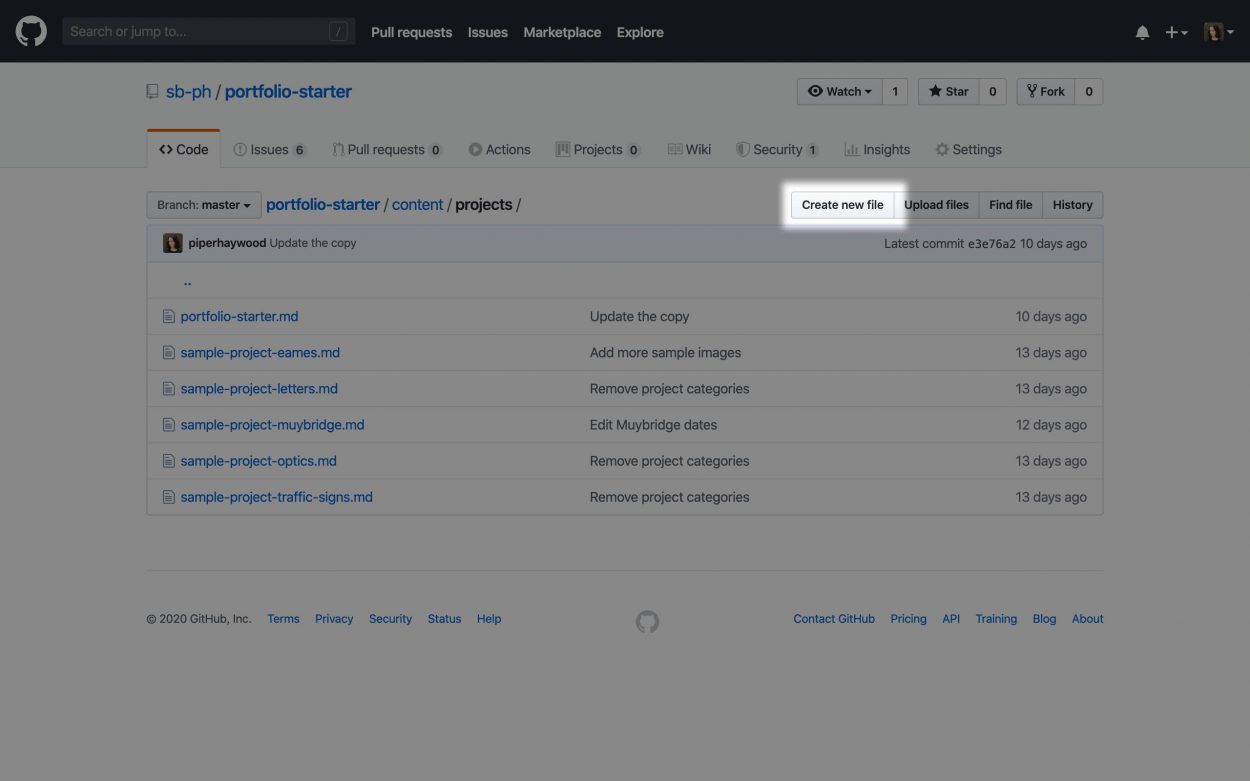Click file icon beside sample-project-eames.md

(x=169, y=352)
